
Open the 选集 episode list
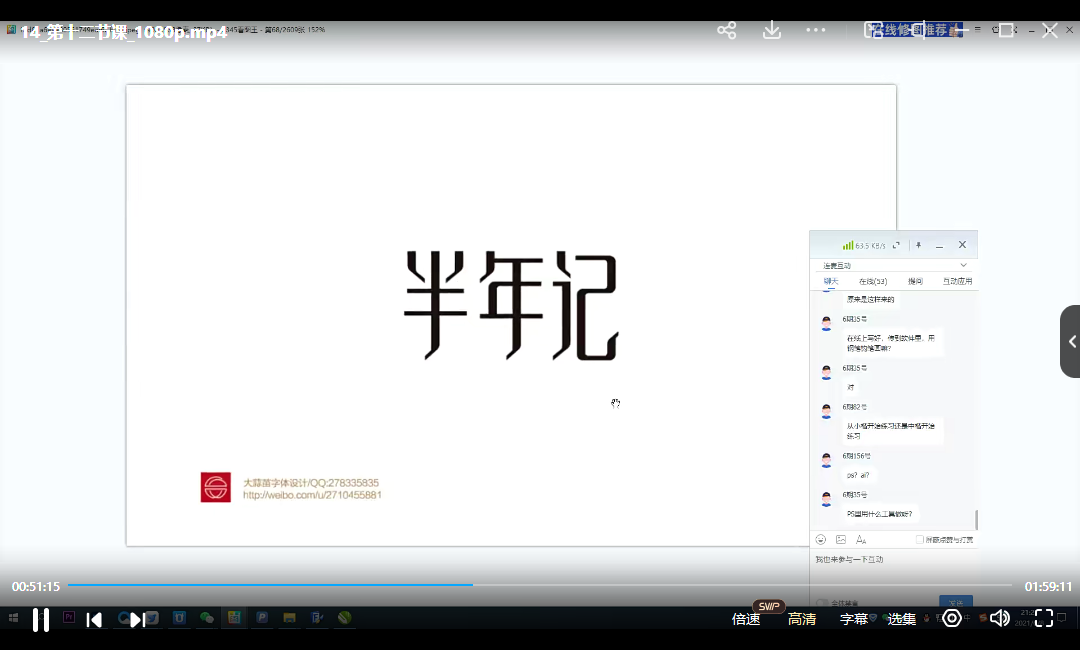click(x=902, y=619)
